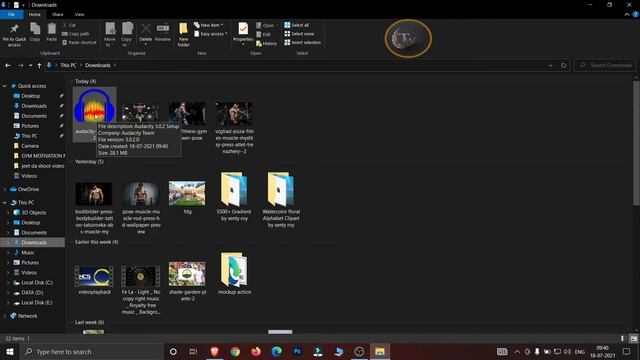640x360 pixels.
Task: Open Firefox from taskbar
Action: pos(256,351)
